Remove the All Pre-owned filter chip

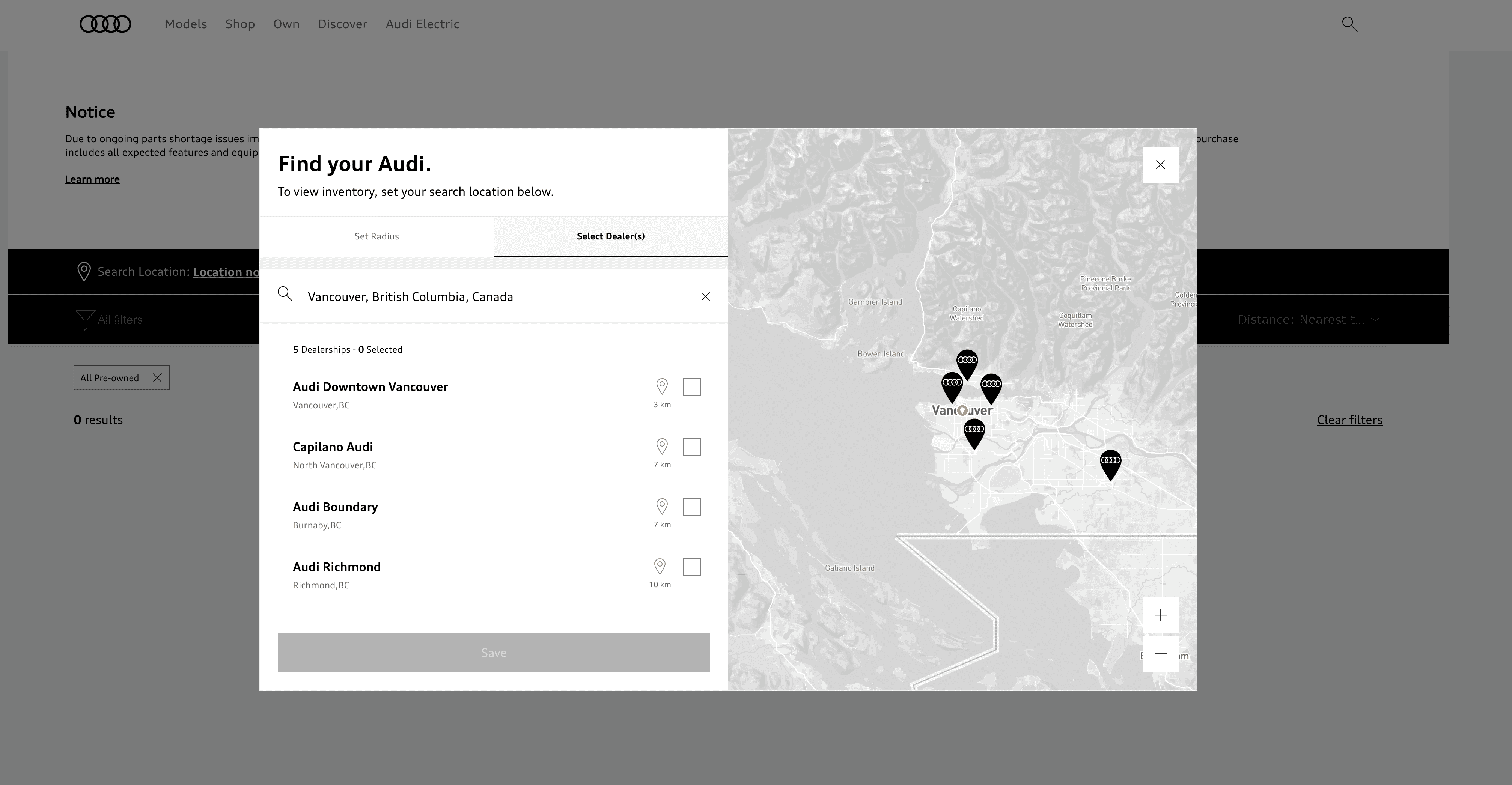click(157, 377)
